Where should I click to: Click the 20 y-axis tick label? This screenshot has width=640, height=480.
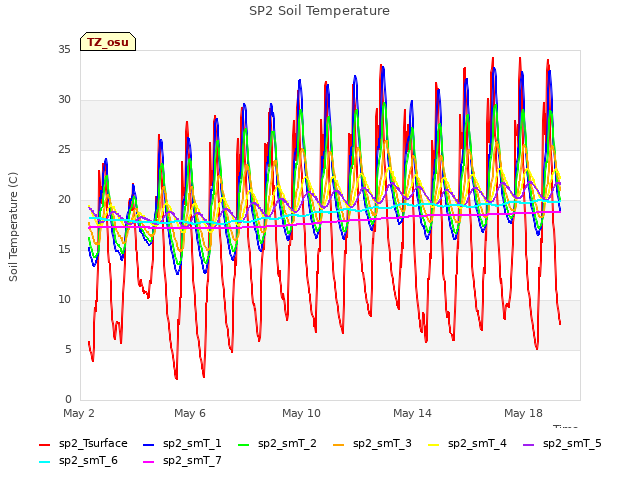pyautogui.click(x=64, y=200)
